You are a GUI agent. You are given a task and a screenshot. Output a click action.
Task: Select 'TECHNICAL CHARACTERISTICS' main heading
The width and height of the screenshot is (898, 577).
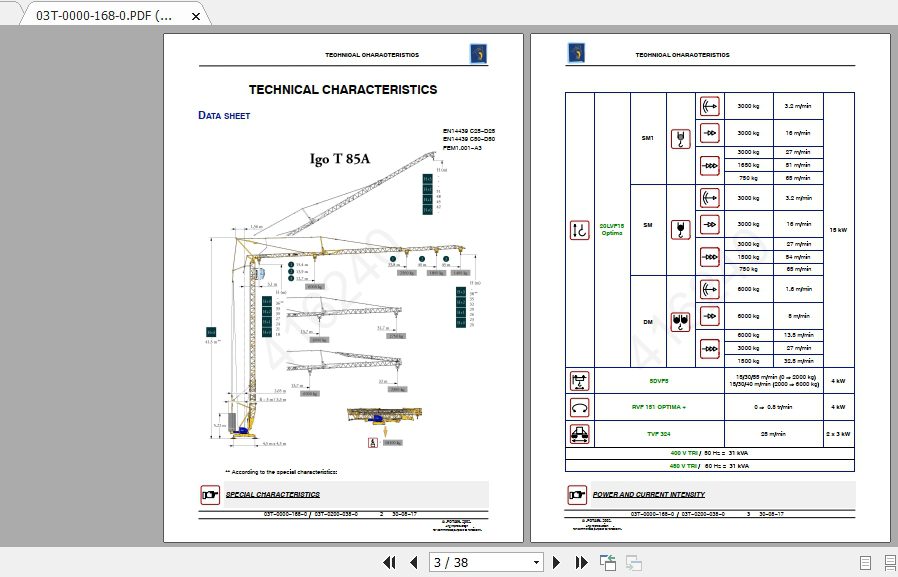click(x=343, y=89)
